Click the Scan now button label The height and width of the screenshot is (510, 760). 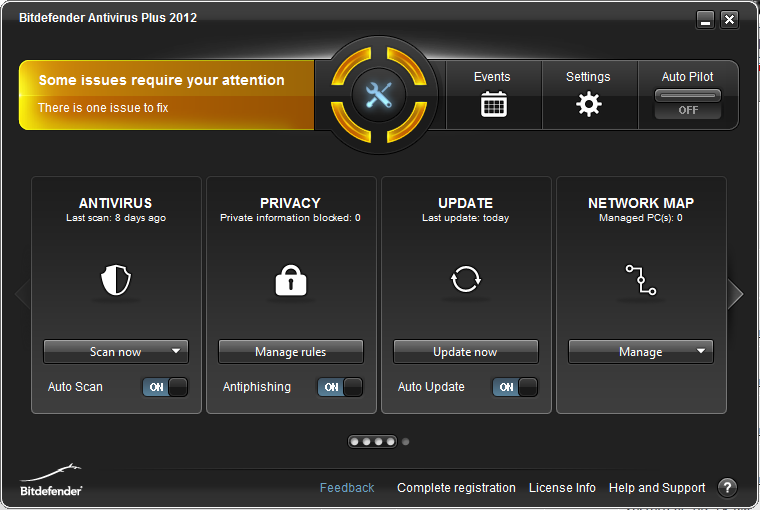tap(115, 352)
